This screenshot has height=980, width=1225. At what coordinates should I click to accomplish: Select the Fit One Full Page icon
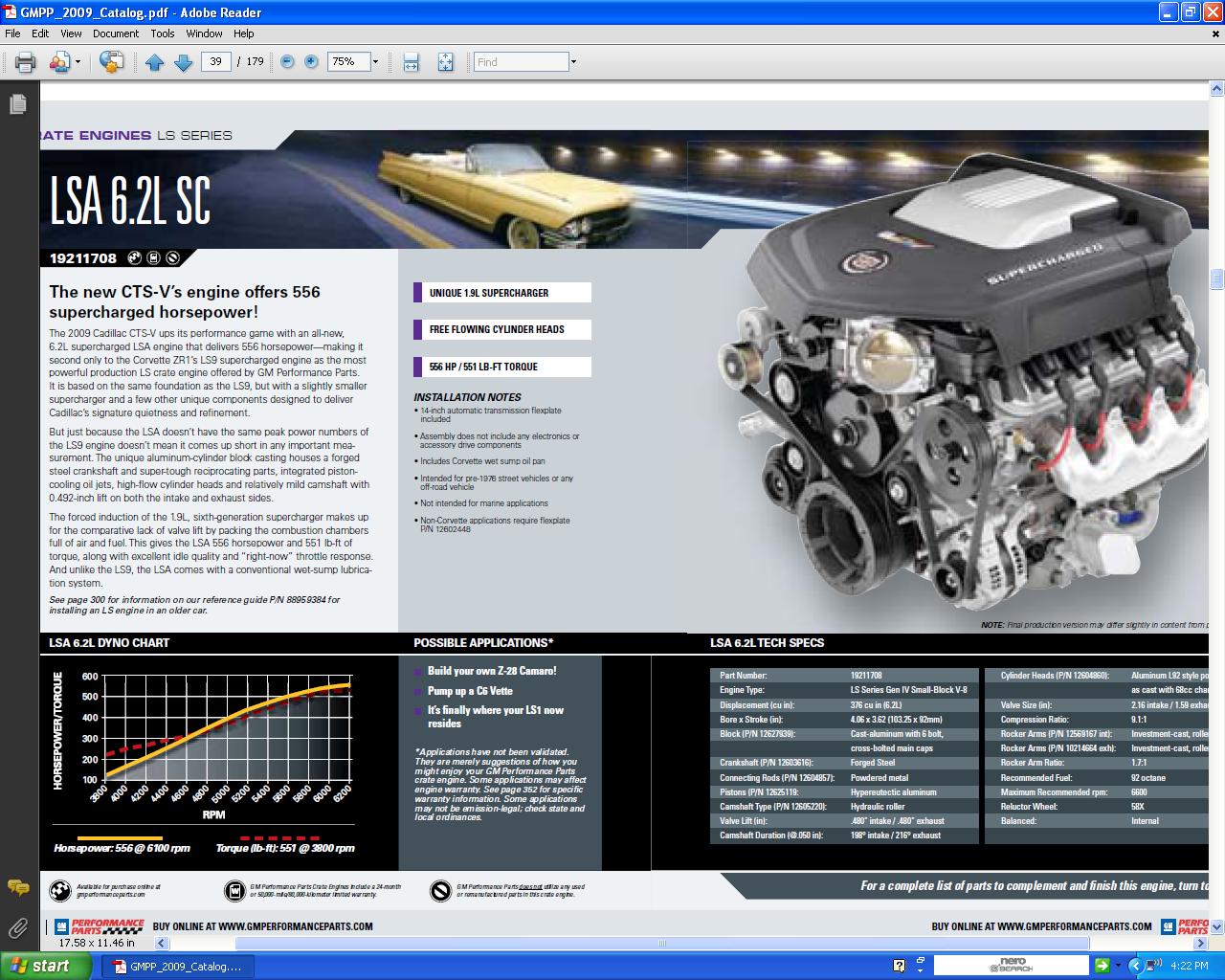coord(445,62)
